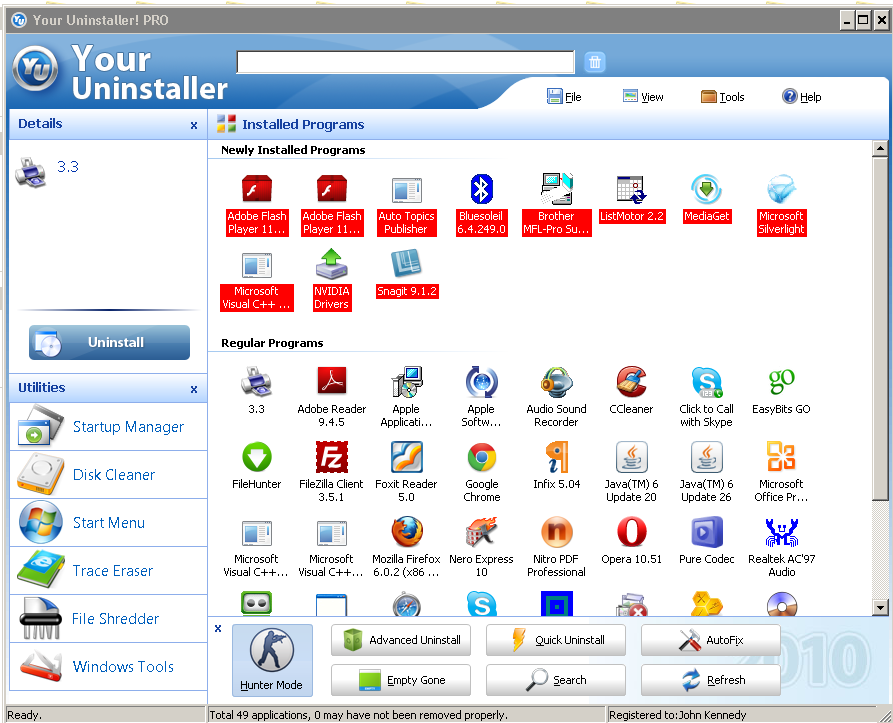This screenshot has width=893, height=723.
Task: Select Mozilla Firefox 6.0.2 program
Action: (x=406, y=547)
